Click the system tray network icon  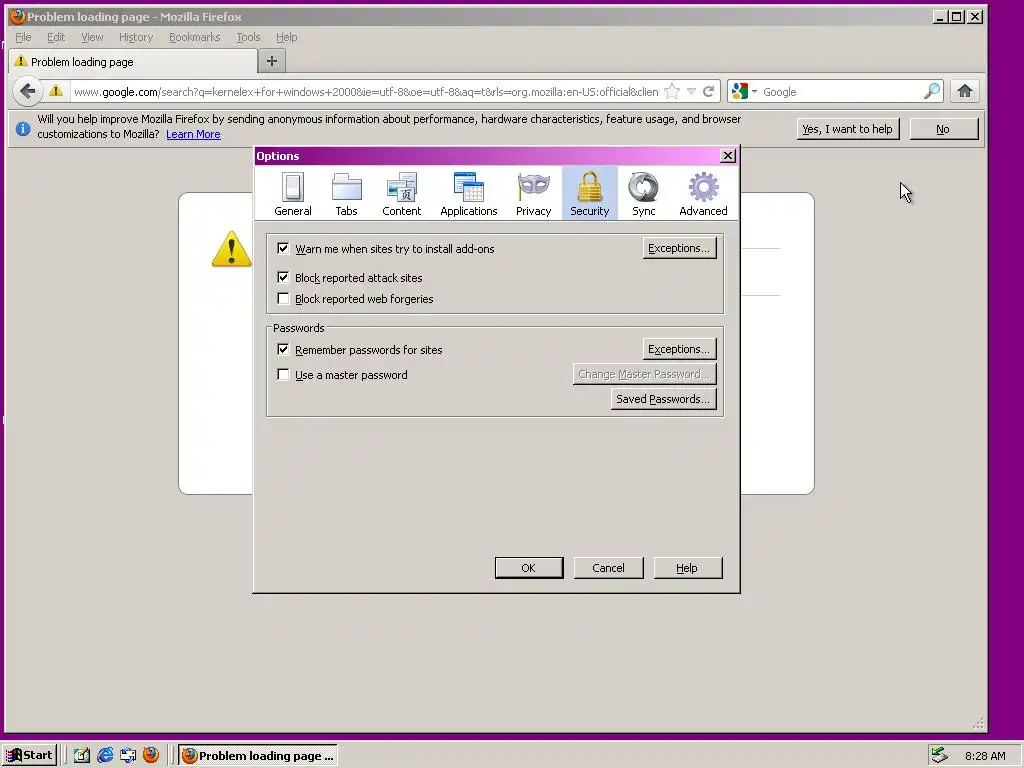point(939,755)
